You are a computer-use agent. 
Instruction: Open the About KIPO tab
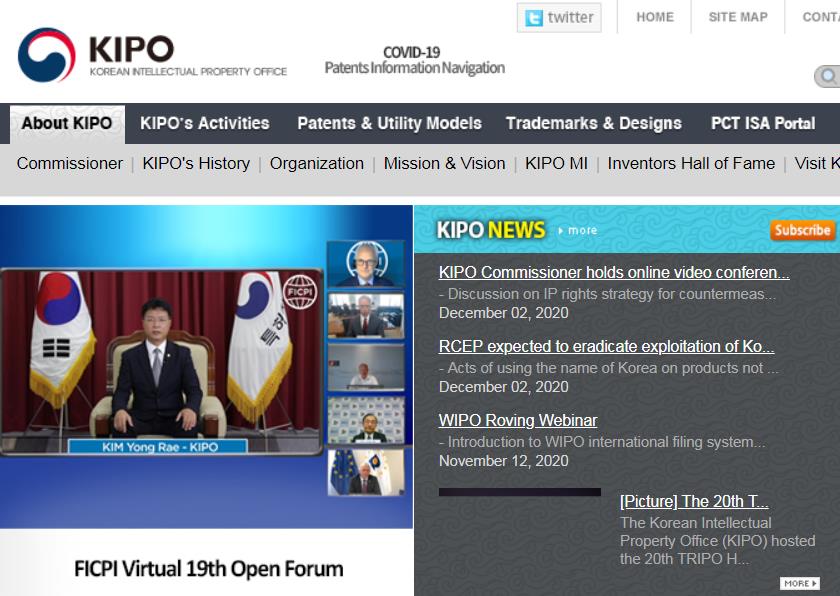click(x=67, y=124)
